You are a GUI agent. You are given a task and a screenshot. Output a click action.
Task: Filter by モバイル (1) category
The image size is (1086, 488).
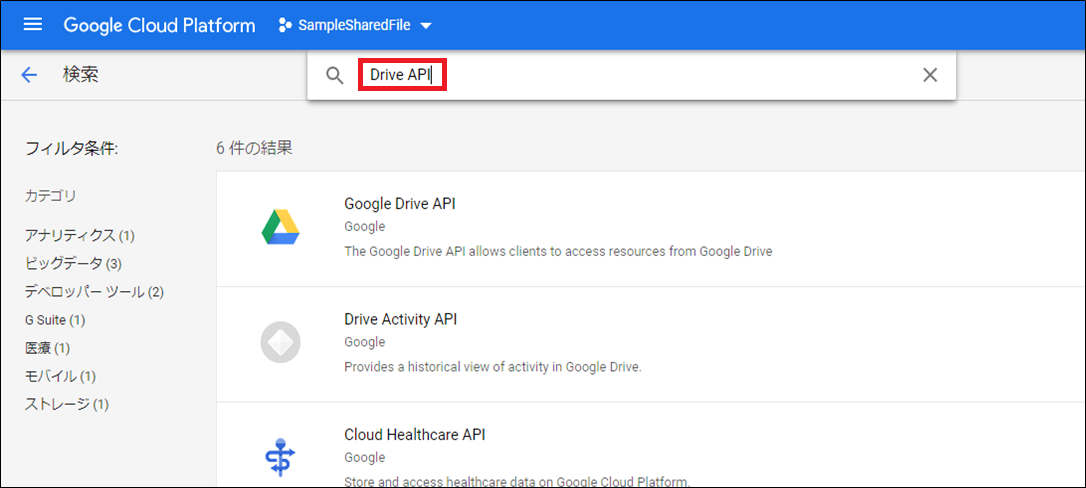click(x=60, y=376)
